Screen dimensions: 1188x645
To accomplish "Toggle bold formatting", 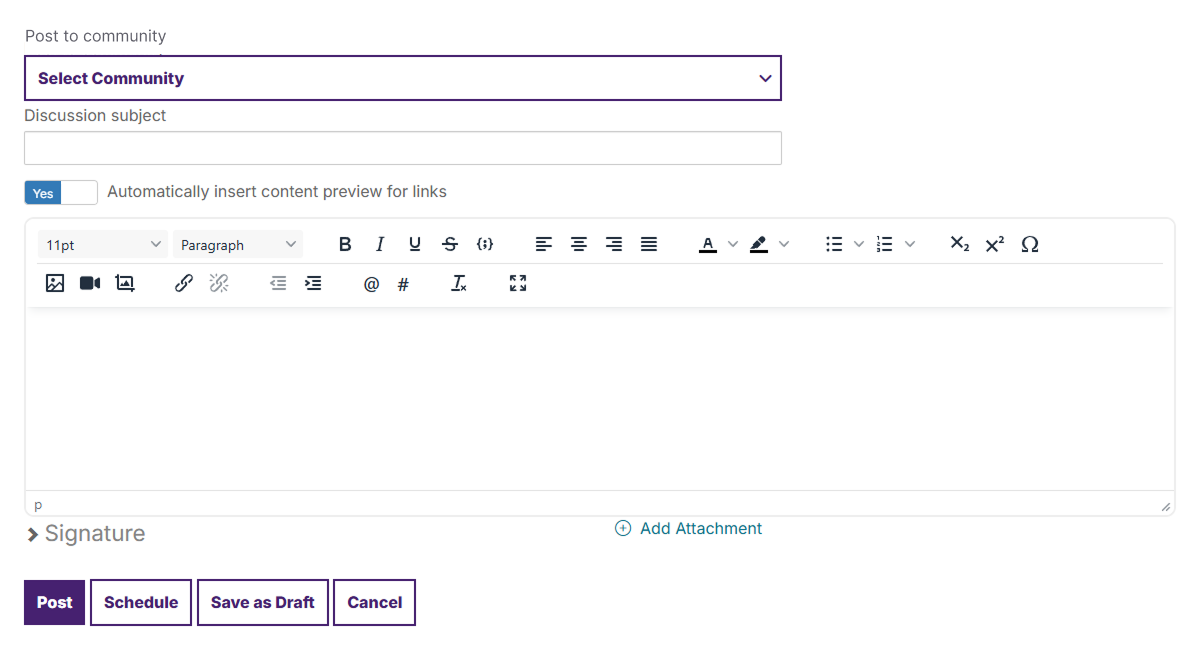I will point(345,244).
